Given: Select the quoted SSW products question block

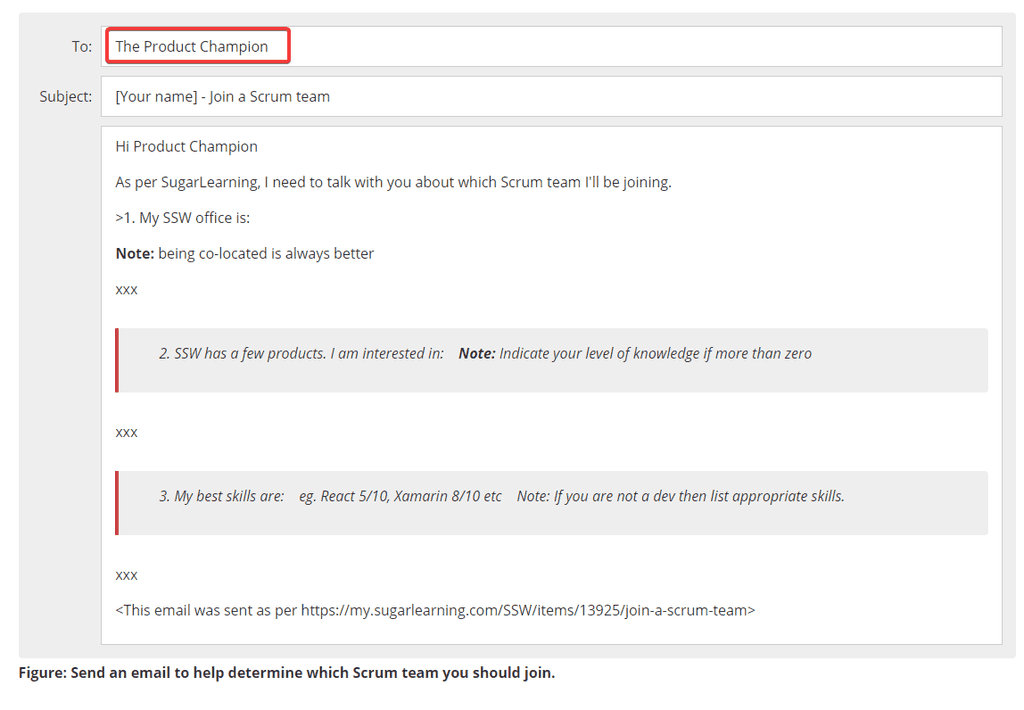Looking at the screenshot, I should 556,360.
